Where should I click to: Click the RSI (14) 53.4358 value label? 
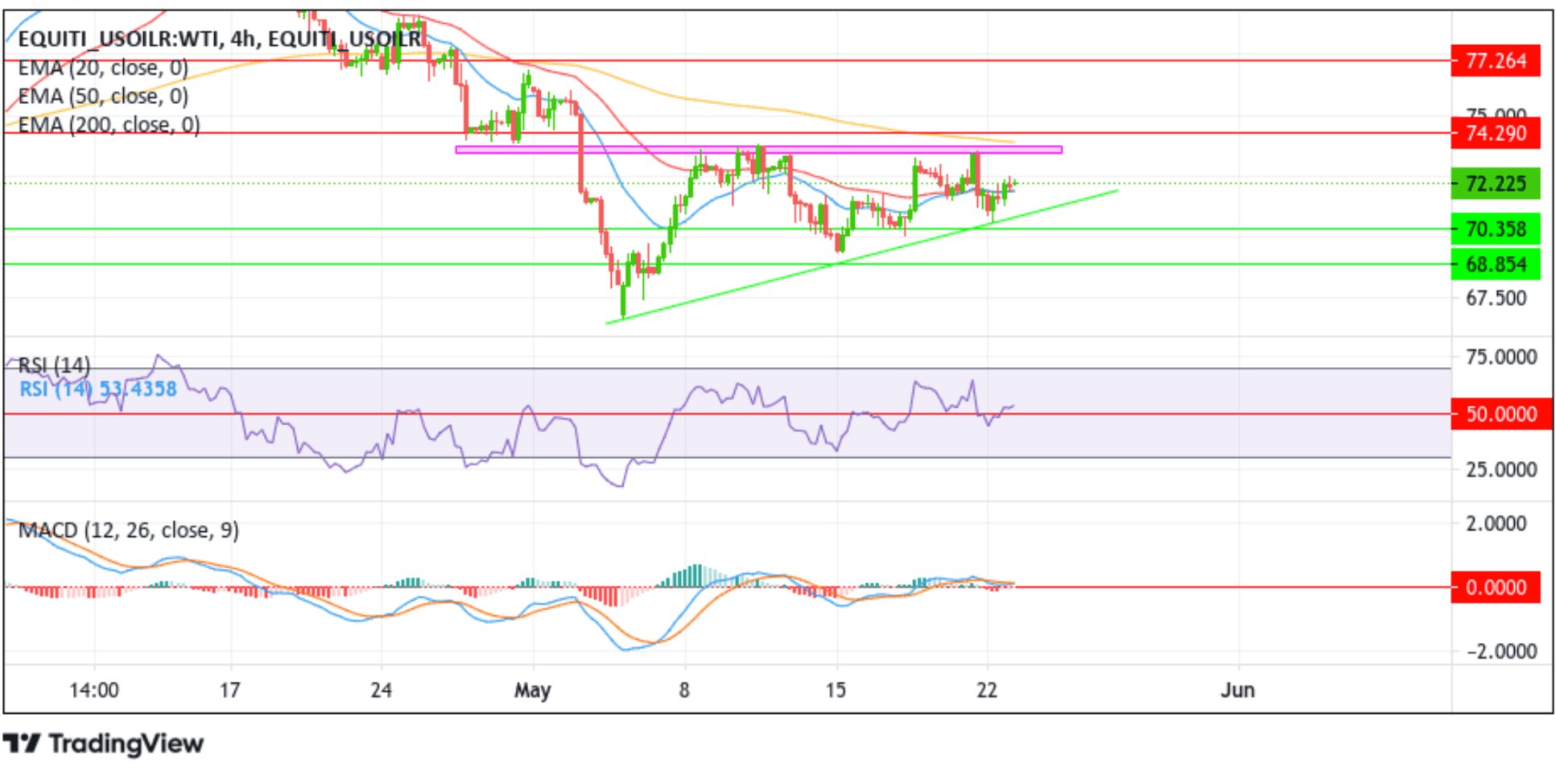coord(97,390)
